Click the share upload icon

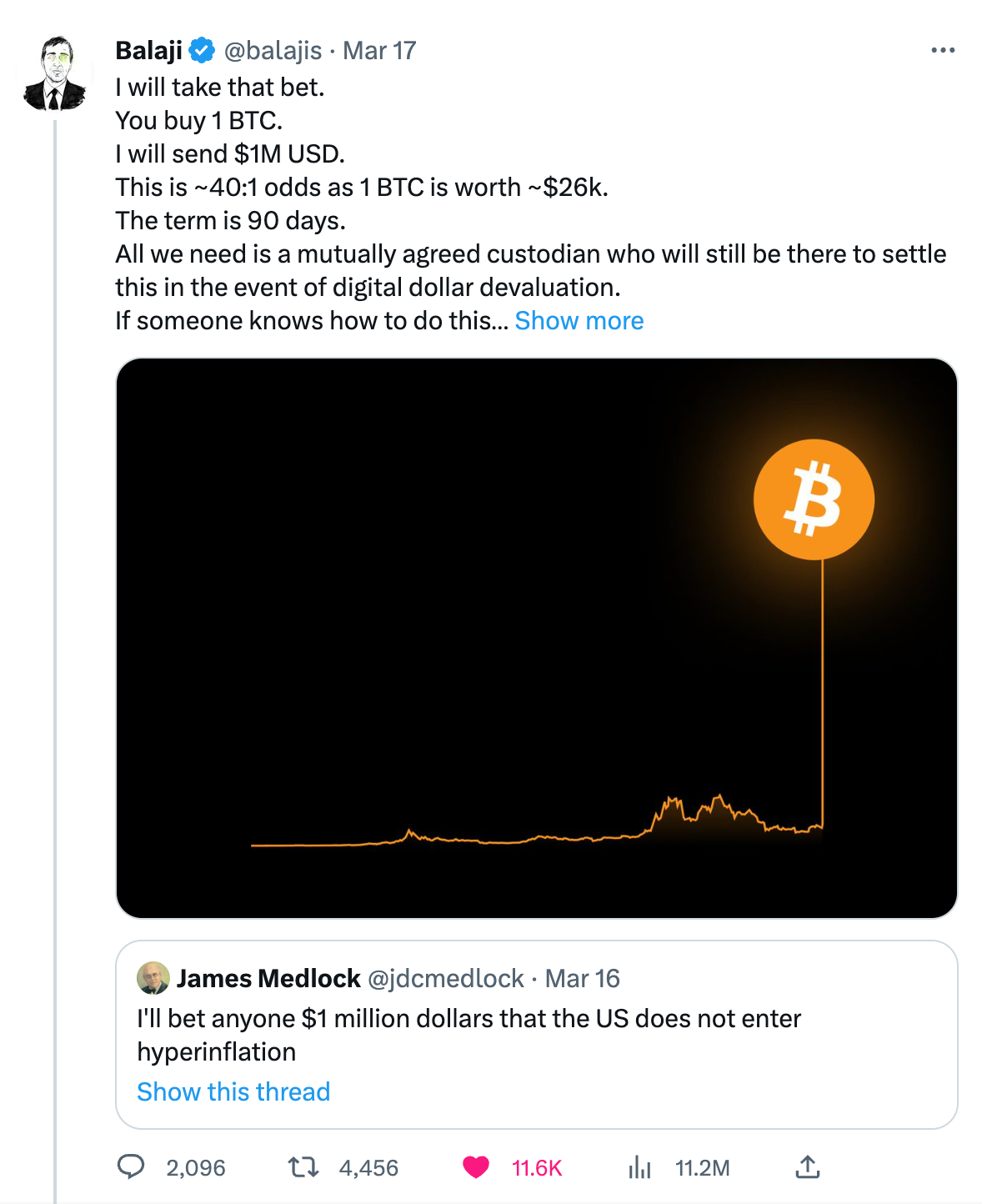click(x=807, y=1167)
